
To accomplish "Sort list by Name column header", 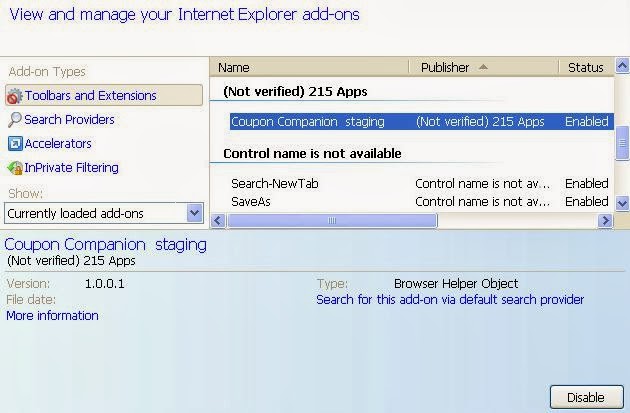I will tap(309, 67).
